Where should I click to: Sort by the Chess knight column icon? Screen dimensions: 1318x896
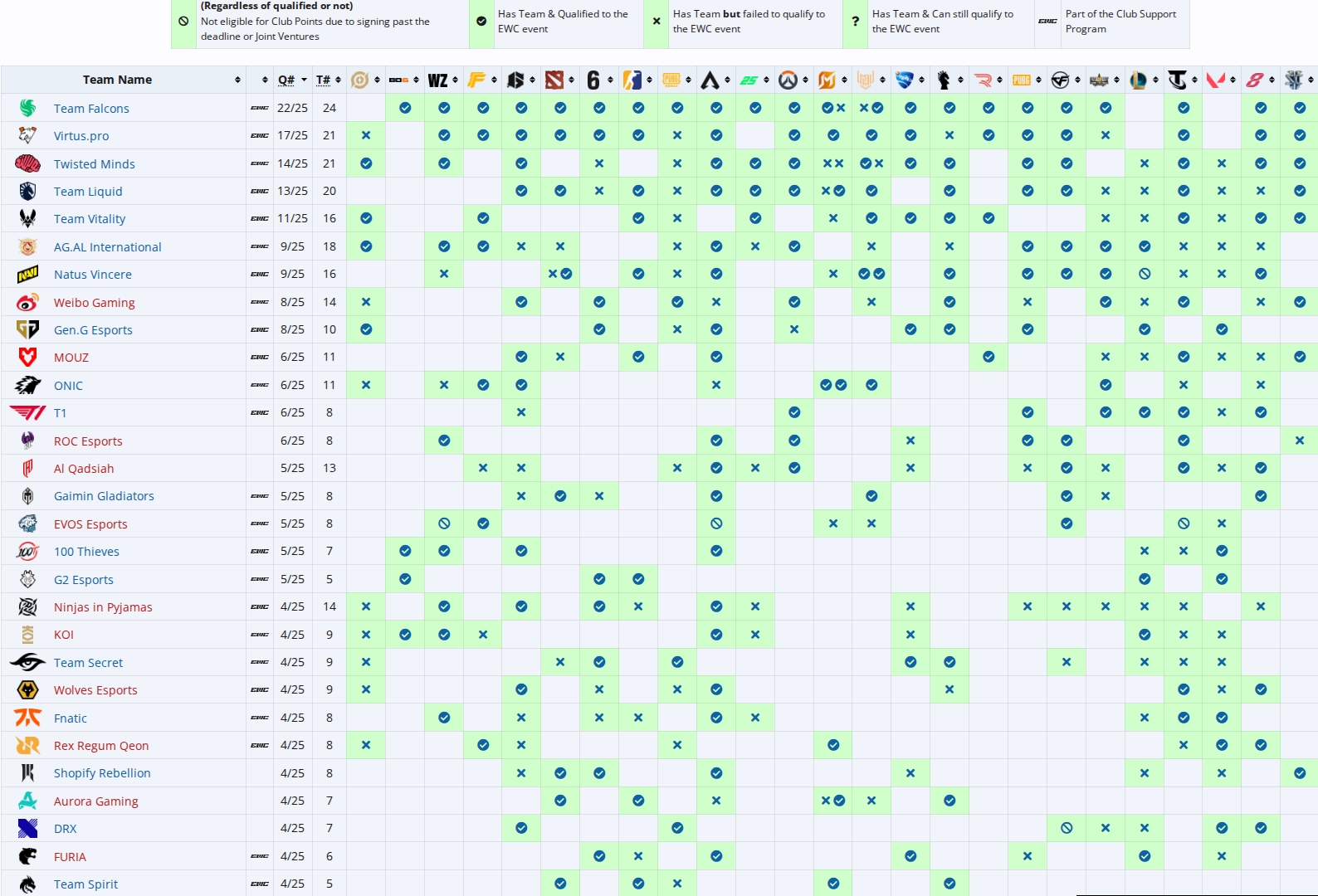944,80
